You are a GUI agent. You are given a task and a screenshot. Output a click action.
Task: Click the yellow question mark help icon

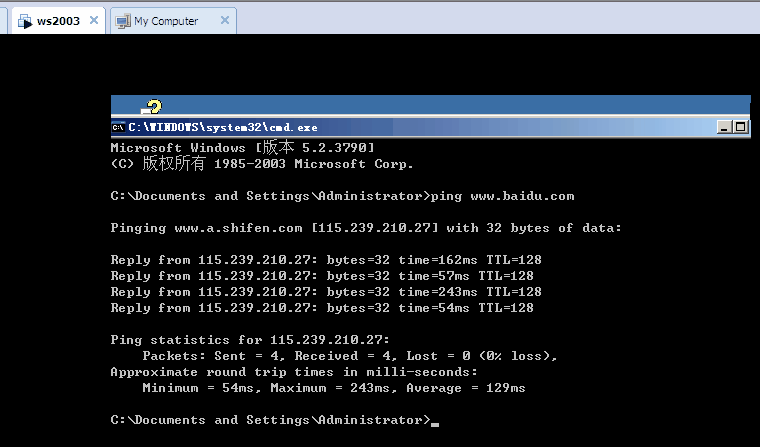[x=152, y=107]
